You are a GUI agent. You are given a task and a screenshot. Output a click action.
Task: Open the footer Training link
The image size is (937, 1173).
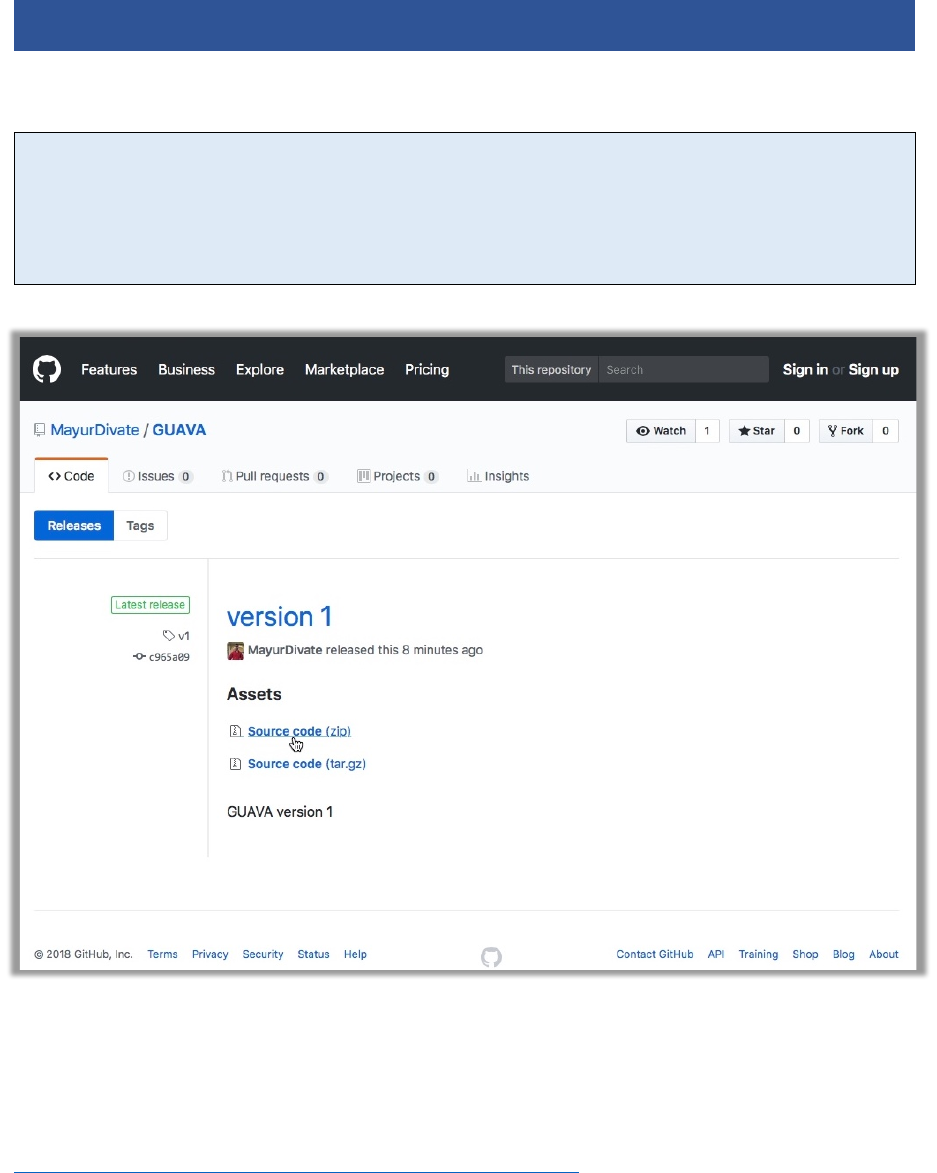coord(758,955)
